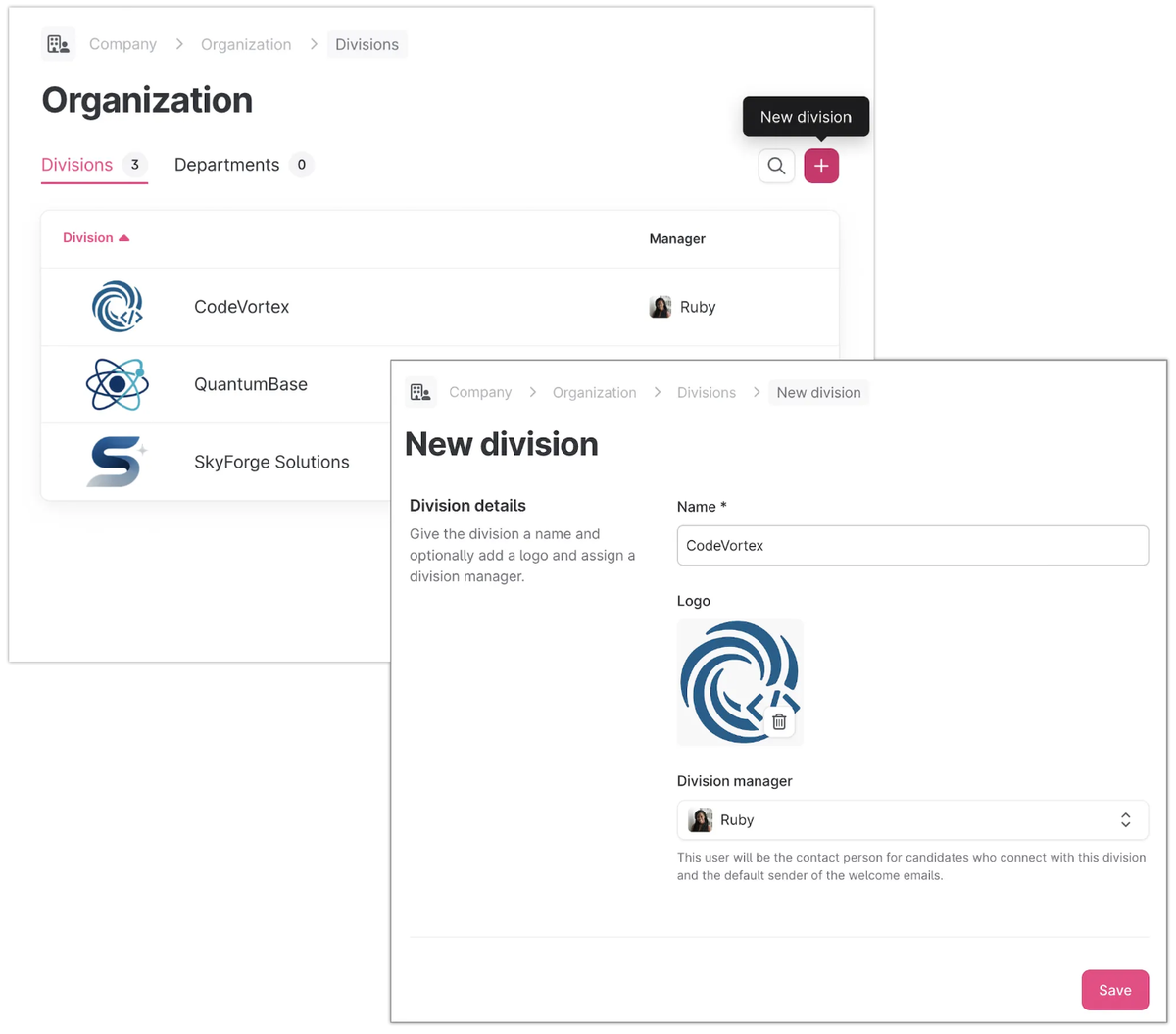Click the CodeVortex swirl logo in table
The width and height of the screenshot is (1176, 1034).
click(118, 307)
